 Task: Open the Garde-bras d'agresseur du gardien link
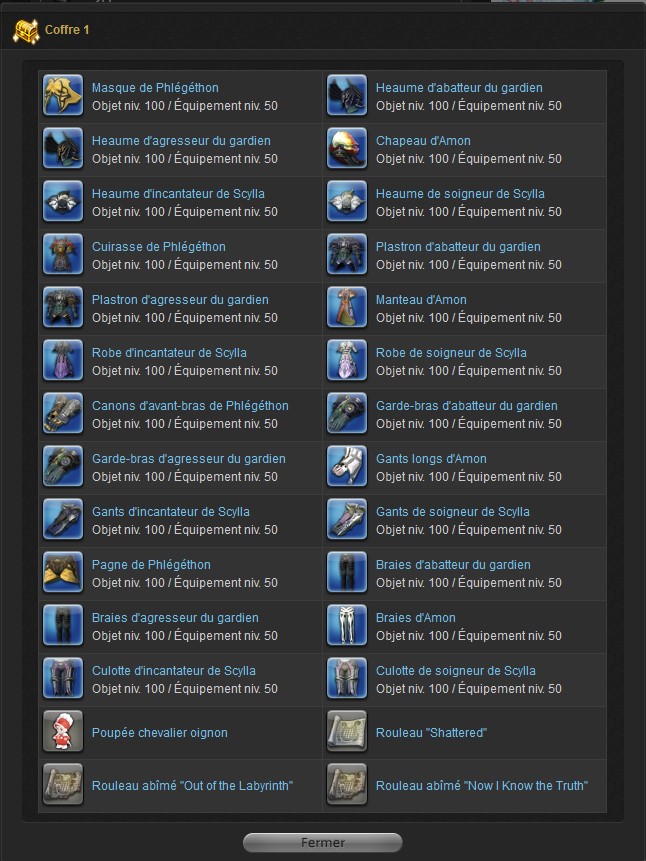pos(189,459)
